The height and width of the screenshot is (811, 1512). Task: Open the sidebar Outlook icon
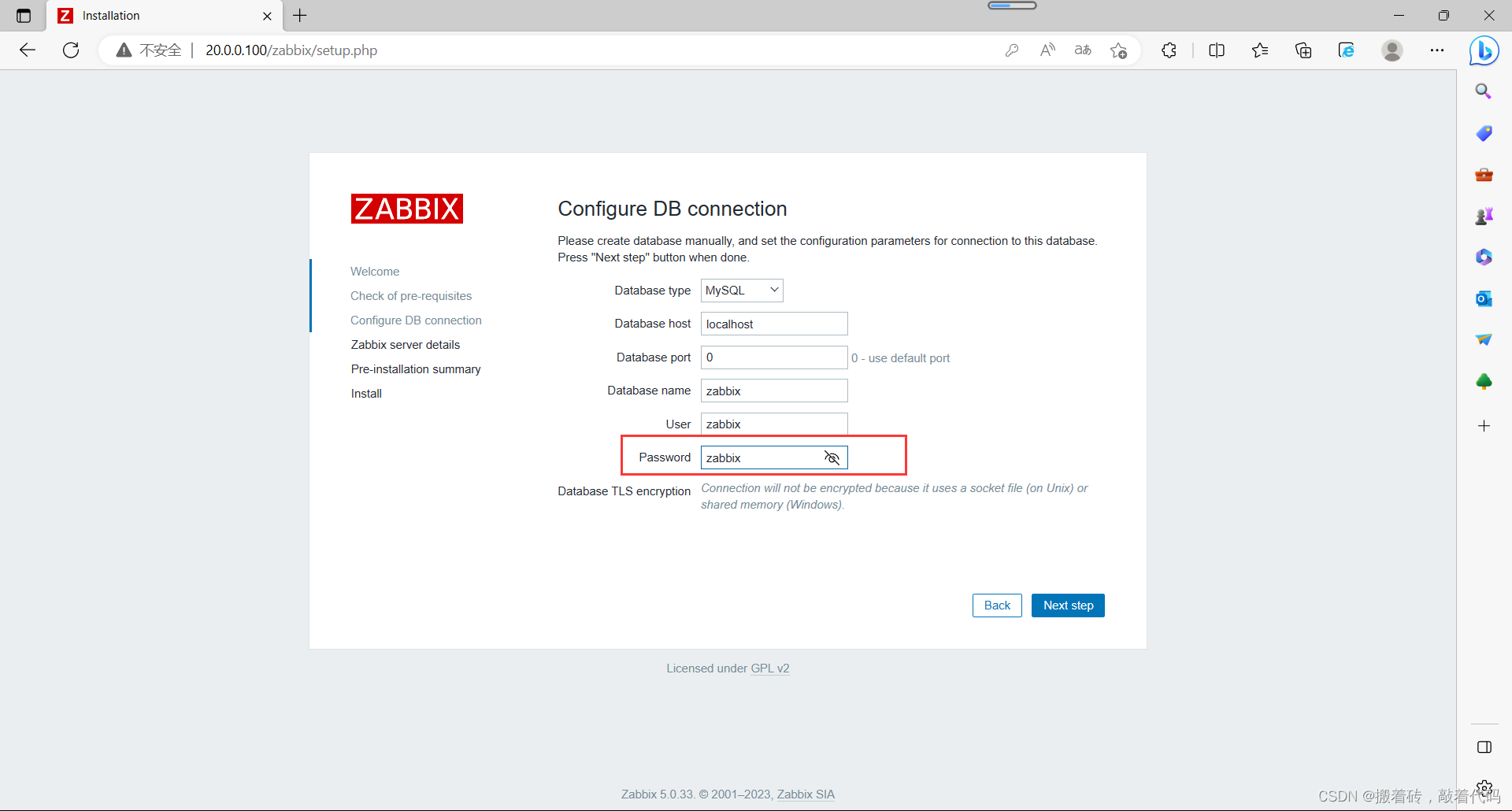pos(1484,299)
